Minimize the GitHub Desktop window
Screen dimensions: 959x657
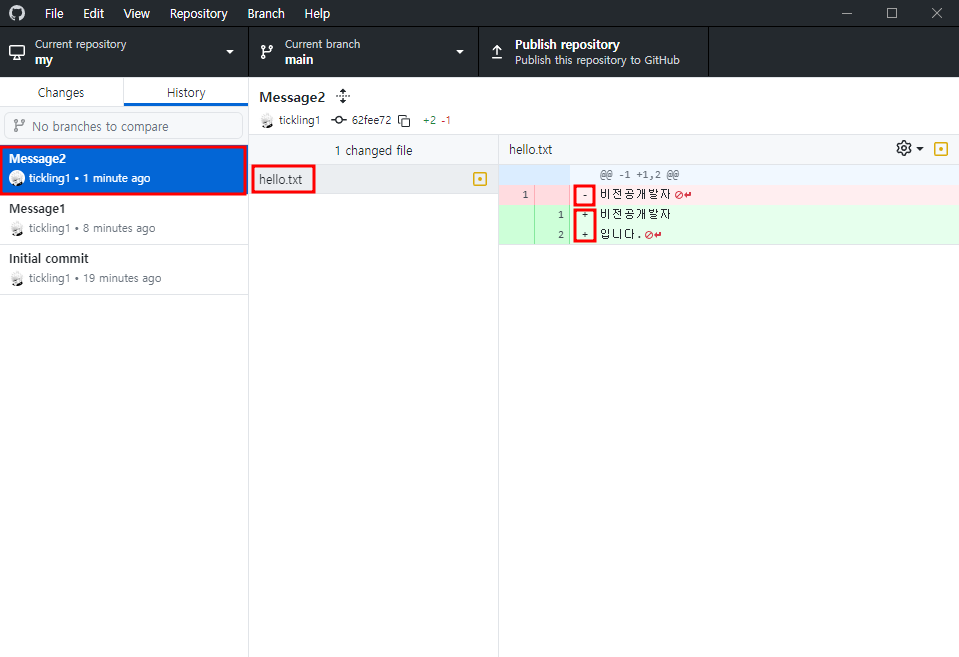tap(847, 13)
